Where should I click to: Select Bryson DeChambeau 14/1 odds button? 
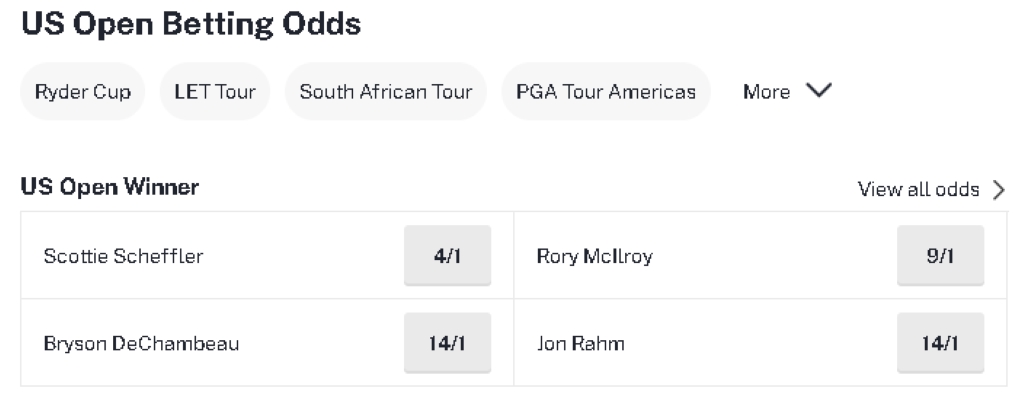pos(447,344)
